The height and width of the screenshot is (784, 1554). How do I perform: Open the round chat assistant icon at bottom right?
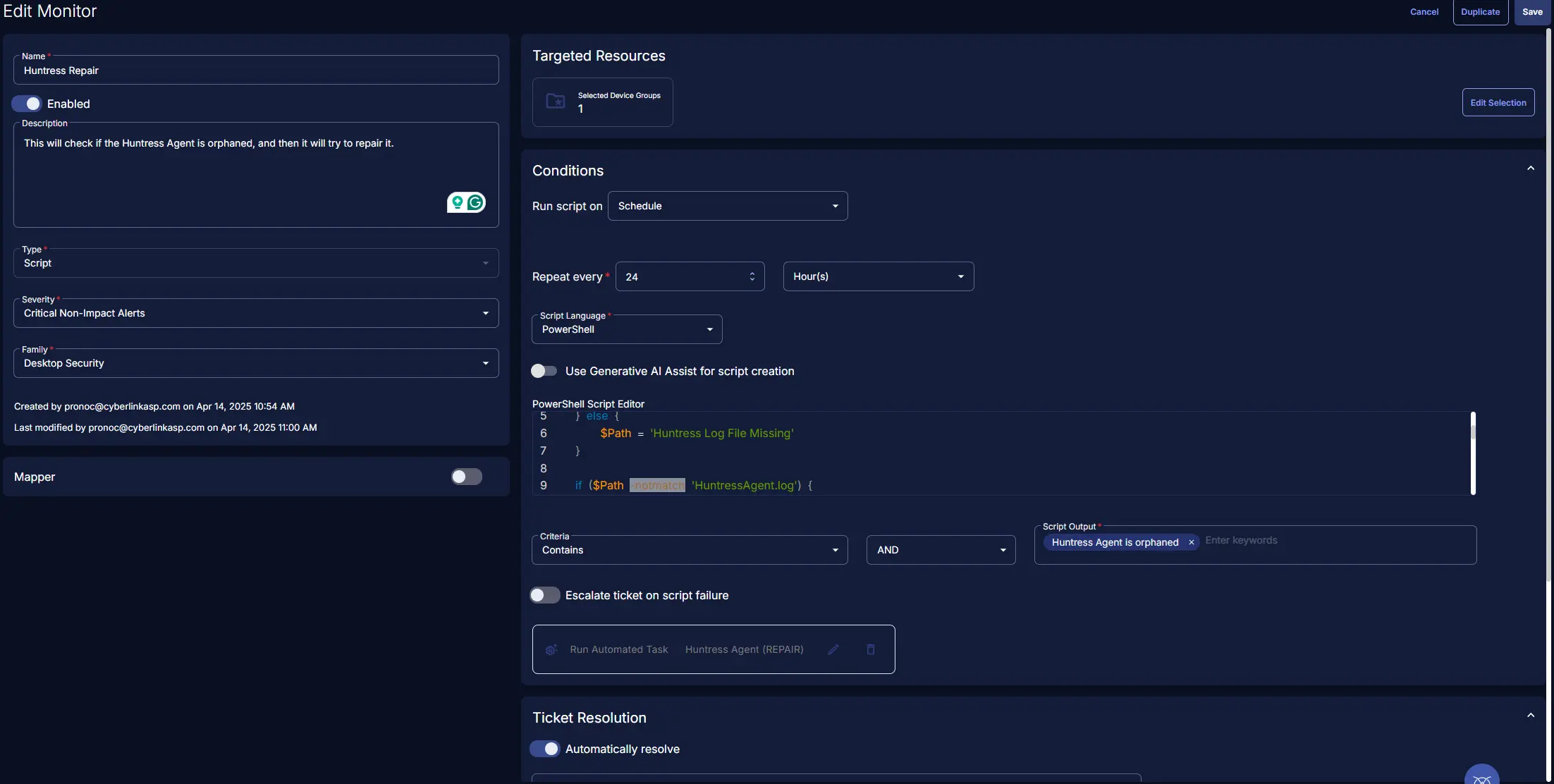point(1481,776)
